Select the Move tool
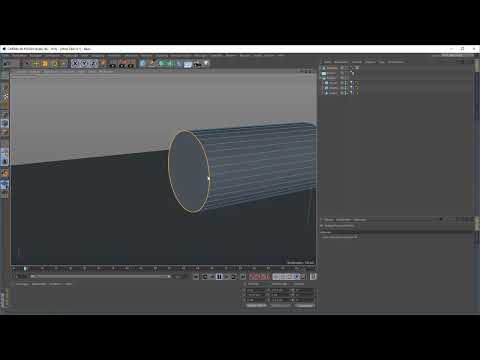The image size is (480, 360). (36, 64)
